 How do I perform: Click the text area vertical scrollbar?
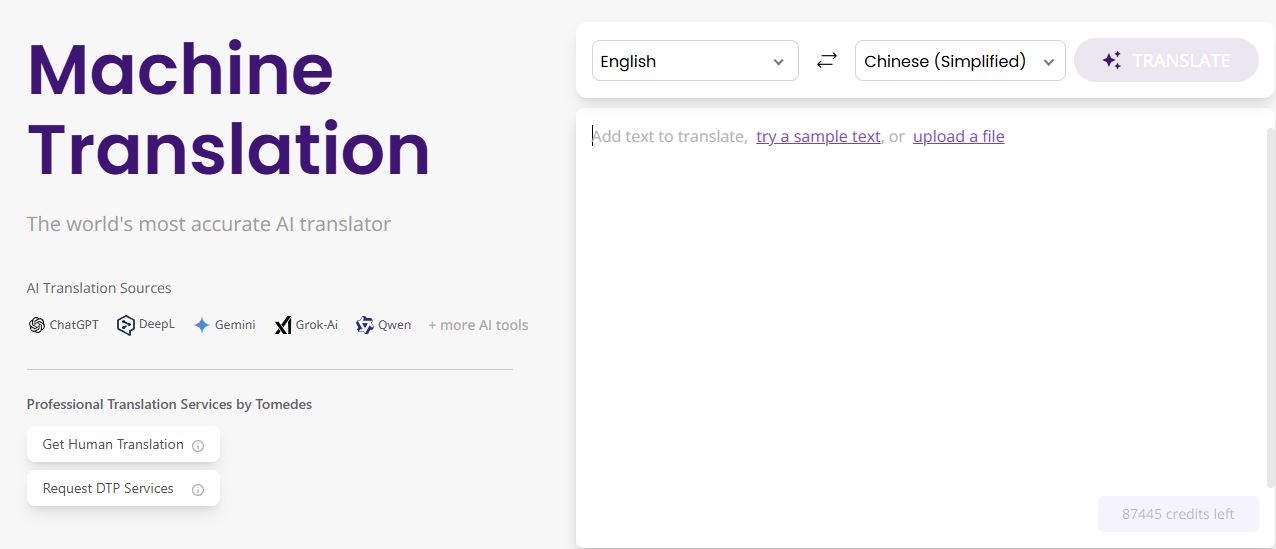(x=1270, y=300)
